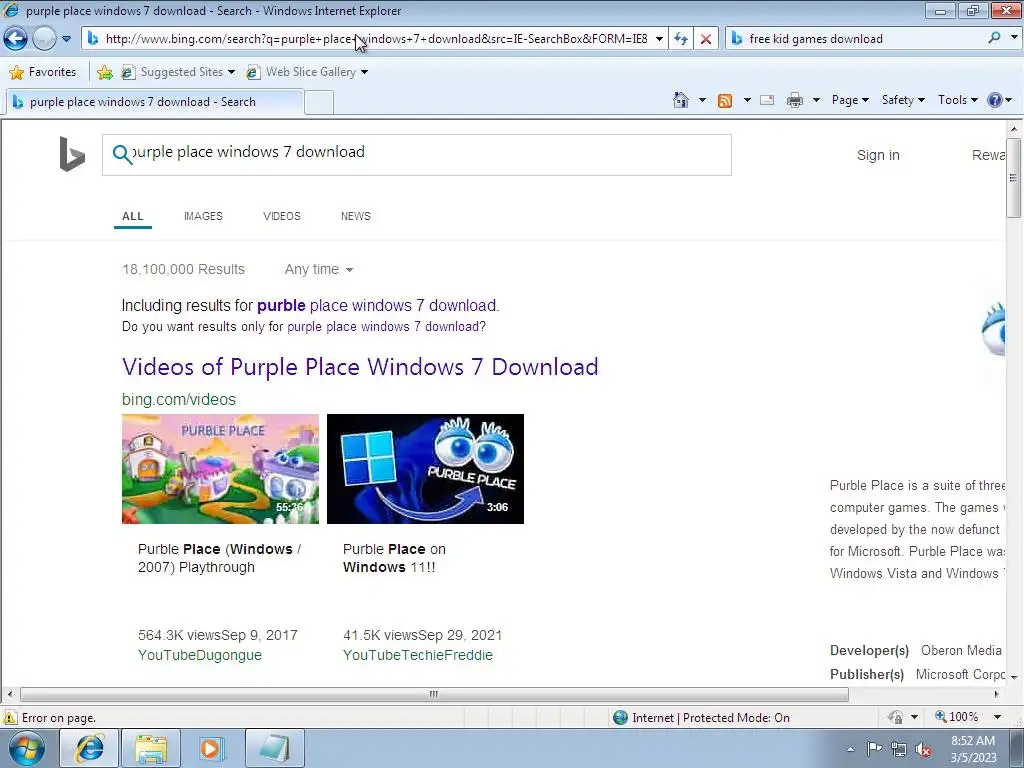This screenshot has width=1024, height=768.
Task: Click the 'Error on page' warning icon in status bar
Action: pos(10,718)
